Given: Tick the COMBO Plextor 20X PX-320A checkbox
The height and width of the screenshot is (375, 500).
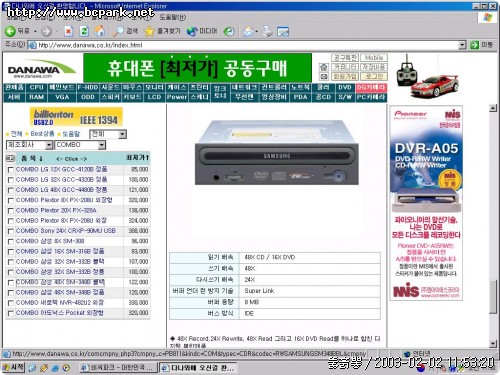Looking at the screenshot, I should point(11,211).
